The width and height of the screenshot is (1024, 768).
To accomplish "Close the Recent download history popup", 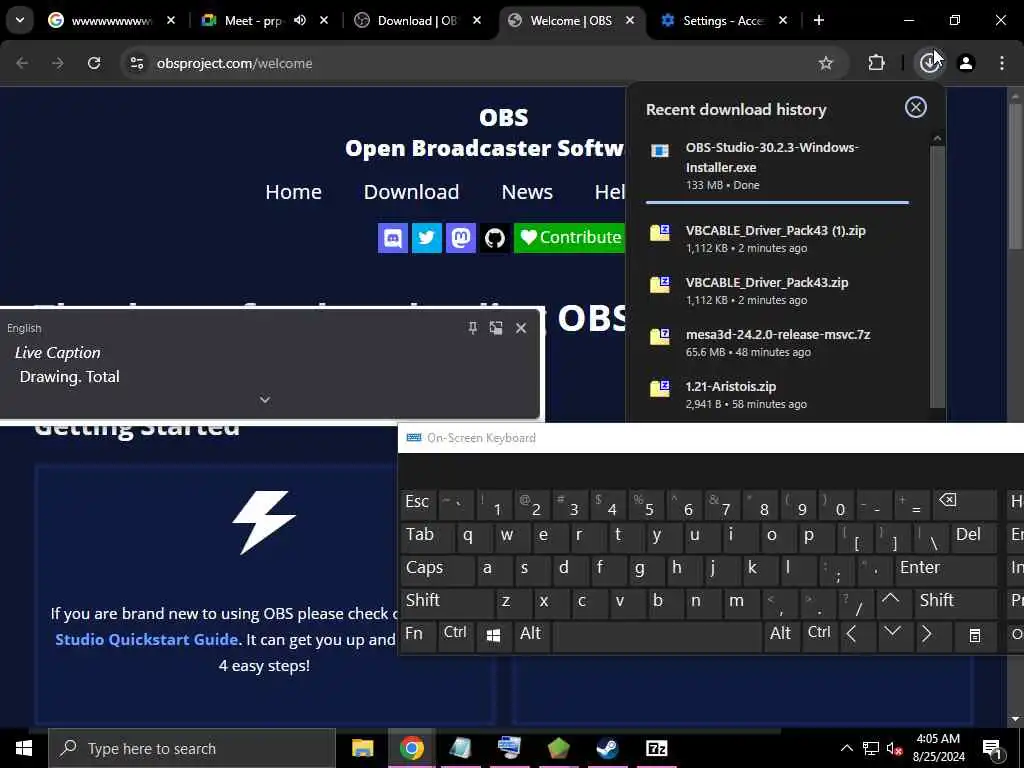I will [x=916, y=107].
